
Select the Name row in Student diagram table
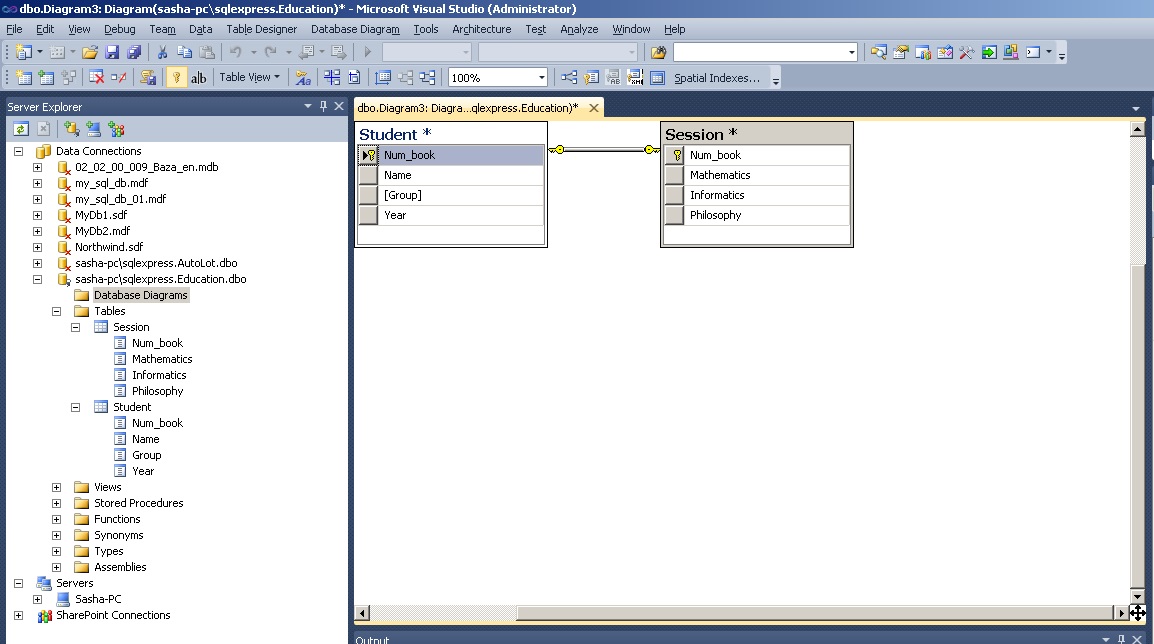coord(450,175)
